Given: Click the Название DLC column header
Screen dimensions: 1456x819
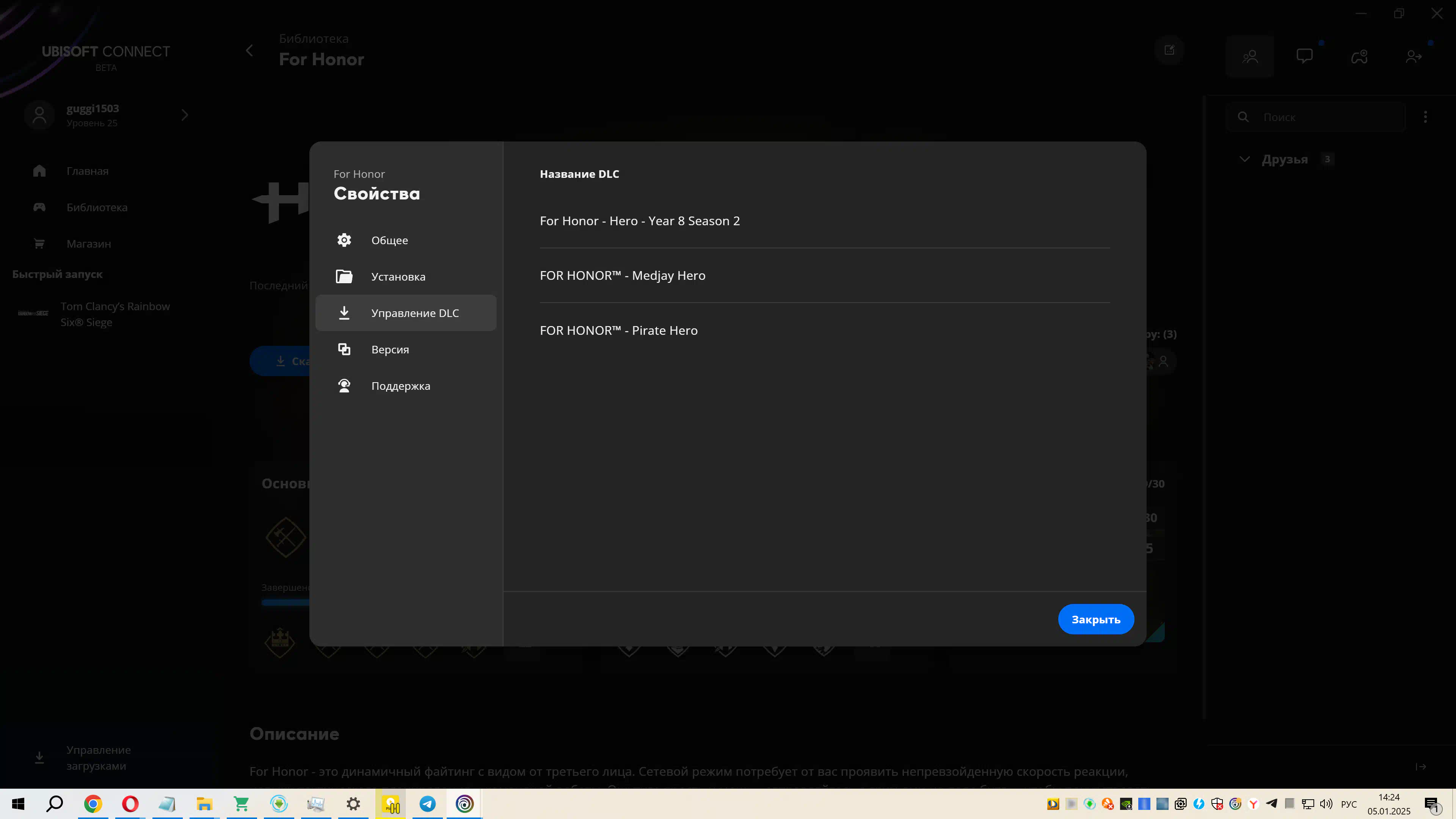Looking at the screenshot, I should pyautogui.click(x=579, y=174).
